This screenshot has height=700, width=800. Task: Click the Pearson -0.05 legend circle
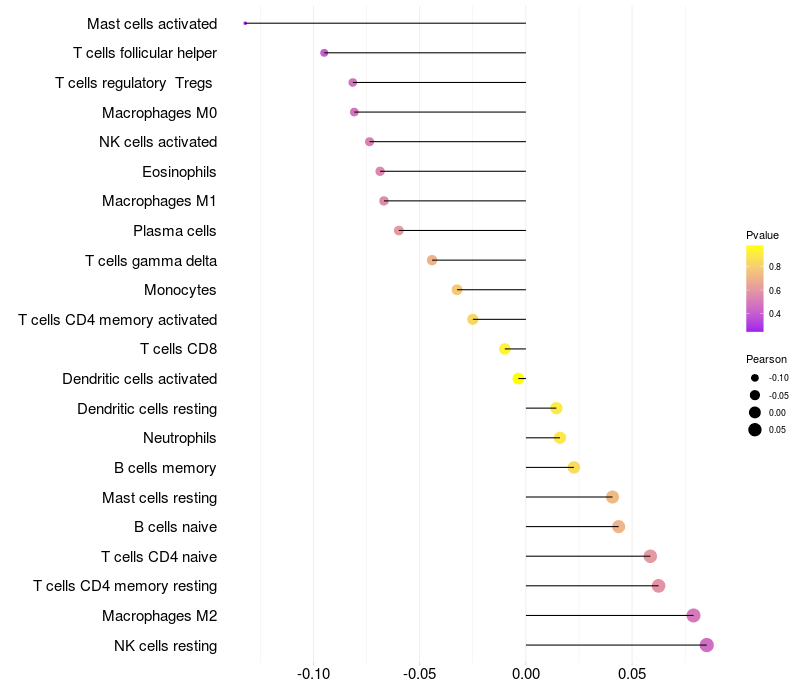[755, 395]
